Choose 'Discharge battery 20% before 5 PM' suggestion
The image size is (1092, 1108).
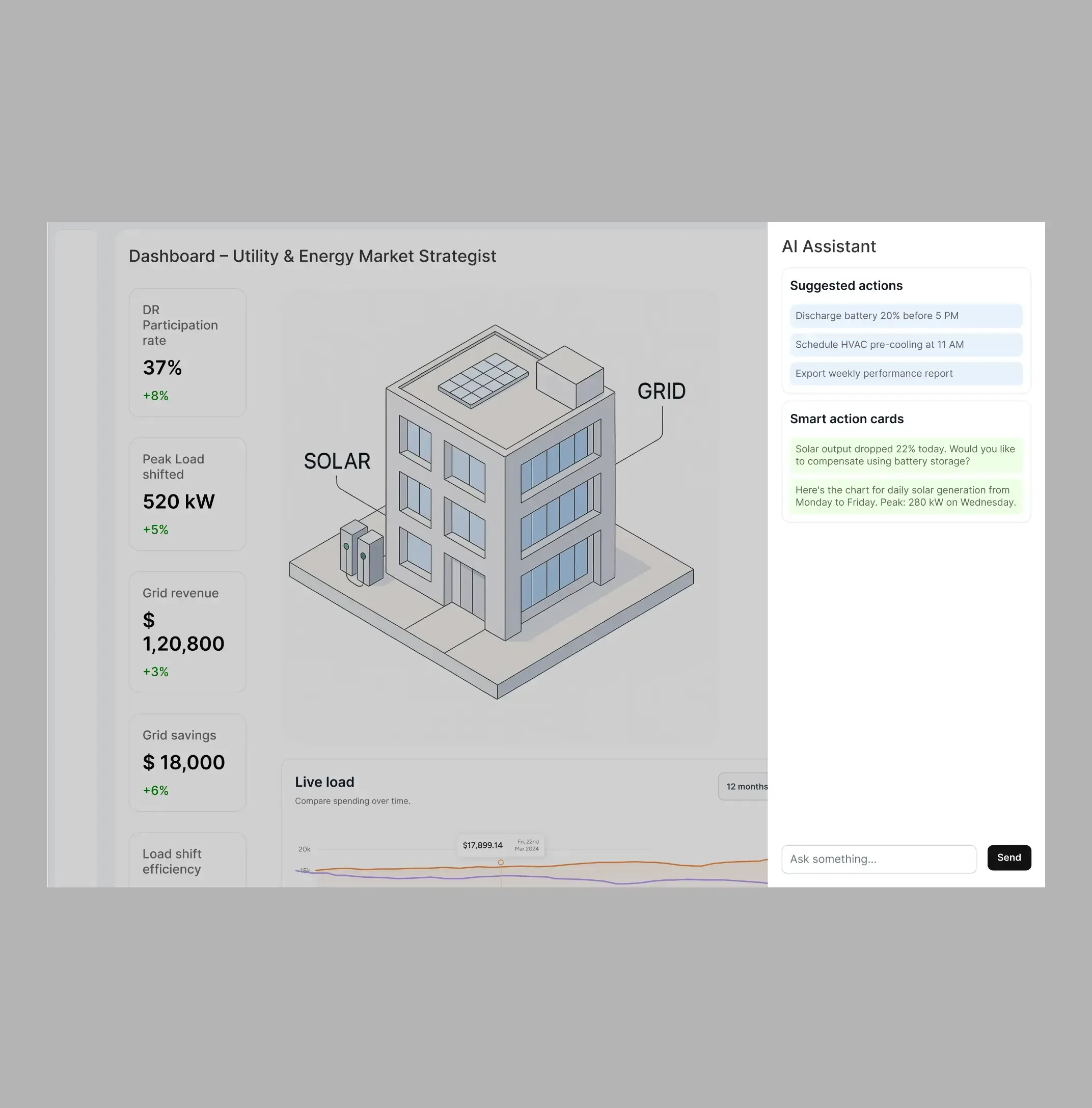pyautogui.click(x=906, y=316)
